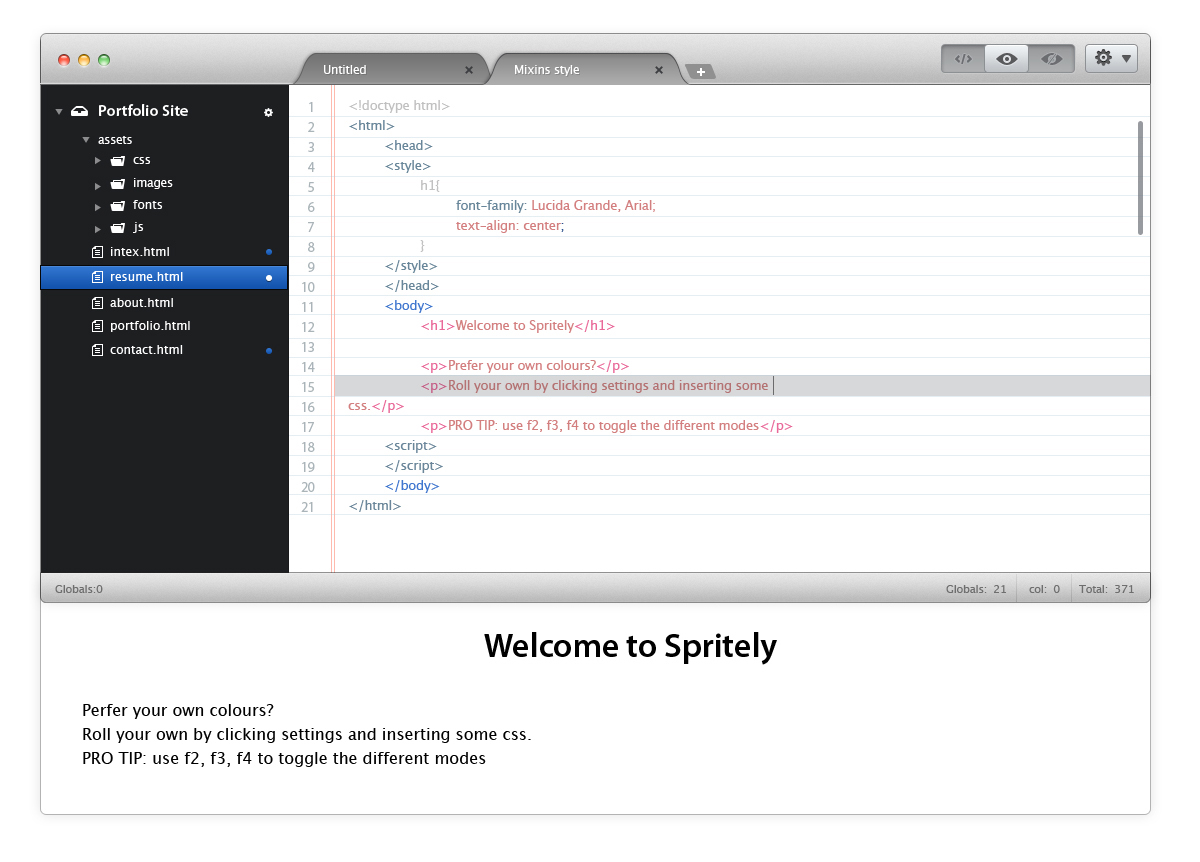Screen dimensions: 1200x862
Task: Click line number 15 in gutter
Action: click(x=307, y=387)
